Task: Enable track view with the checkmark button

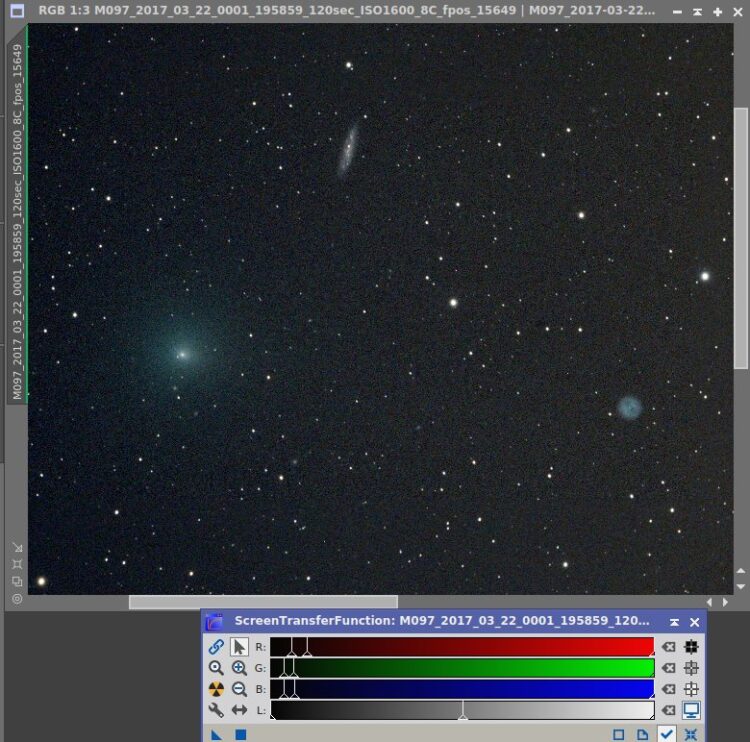Action: coord(666,734)
